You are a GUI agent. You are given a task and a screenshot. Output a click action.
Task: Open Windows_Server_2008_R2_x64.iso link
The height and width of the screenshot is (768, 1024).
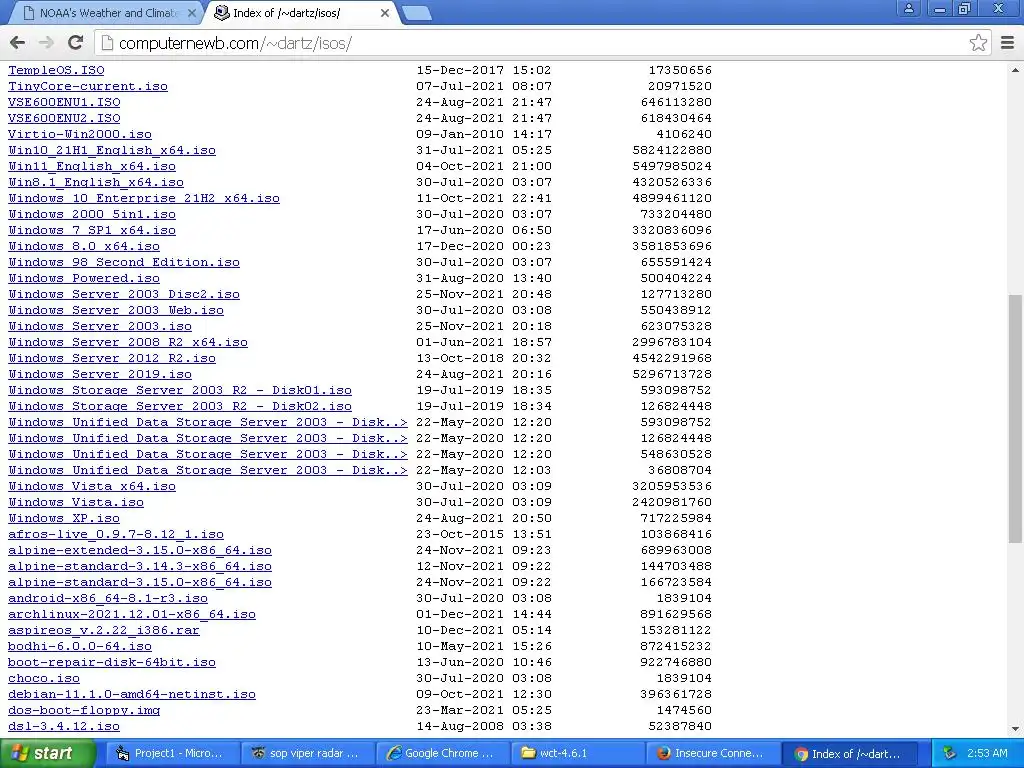click(127, 342)
